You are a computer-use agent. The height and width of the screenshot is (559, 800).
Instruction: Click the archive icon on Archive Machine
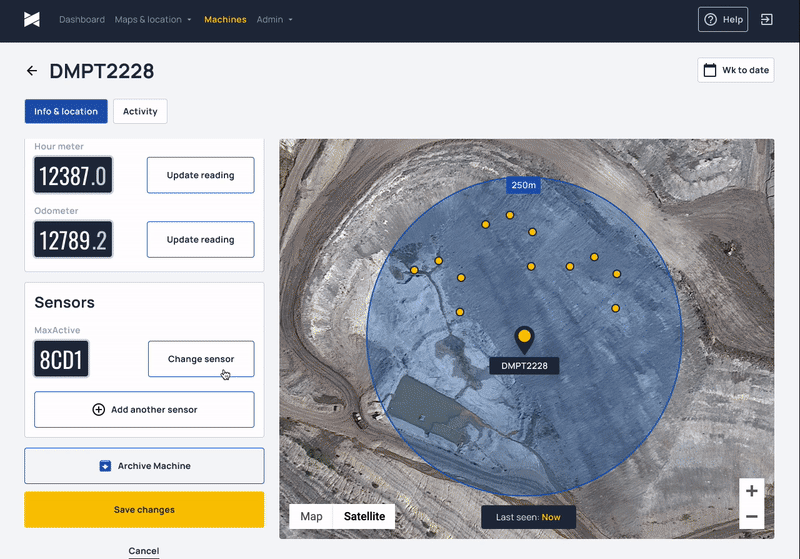click(105, 466)
